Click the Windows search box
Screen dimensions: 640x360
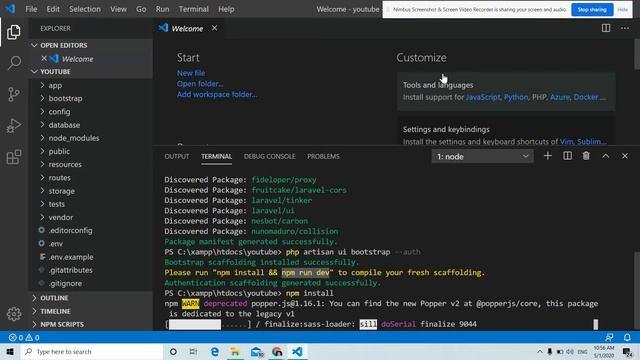[x=92, y=351]
